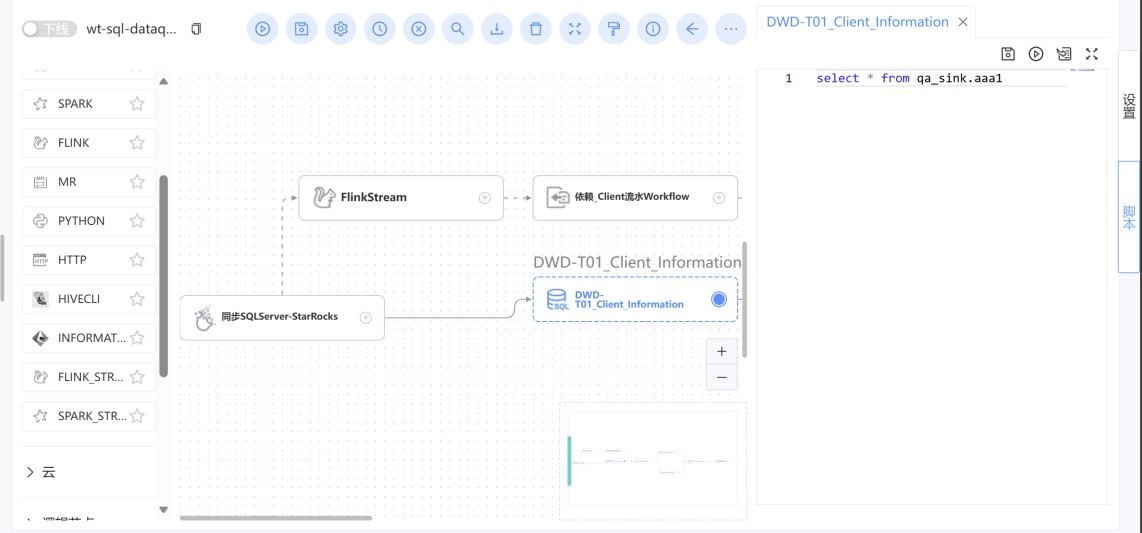The width and height of the screenshot is (1142, 533).
Task: Click the plus on 同步SQLServer-StarRocks node
Action: 366,317
